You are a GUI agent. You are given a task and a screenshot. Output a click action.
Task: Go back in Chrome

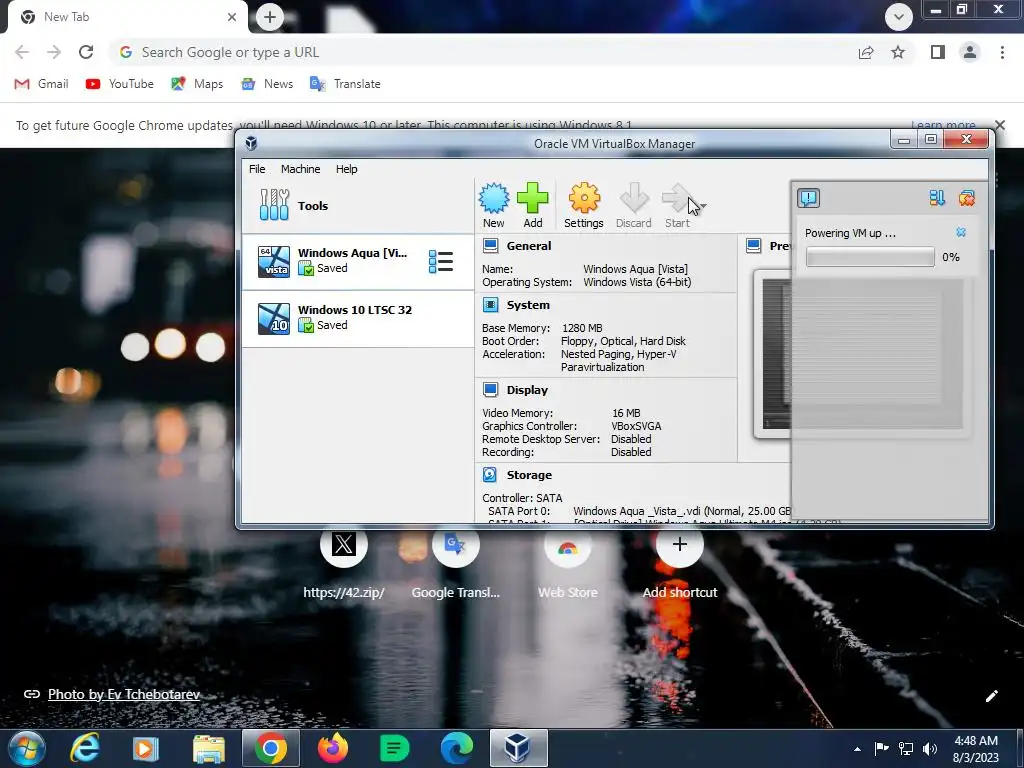(x=22, y=52)
